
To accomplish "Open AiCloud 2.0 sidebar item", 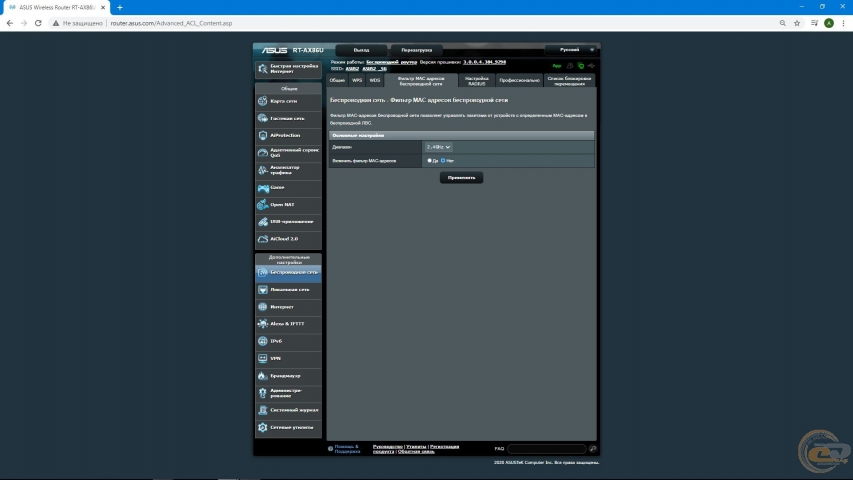I will 288,239.
